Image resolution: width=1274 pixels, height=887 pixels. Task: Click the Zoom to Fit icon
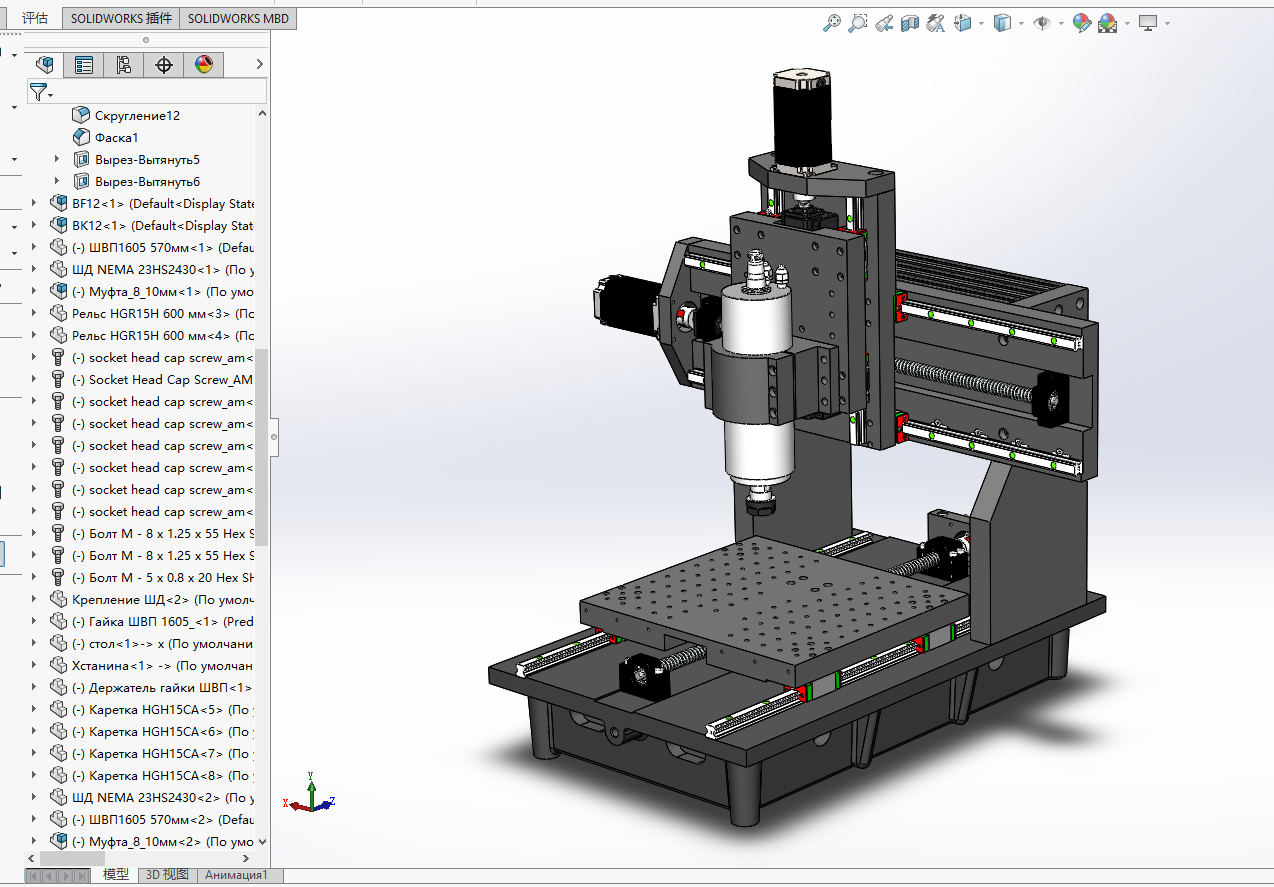[831, 23]
